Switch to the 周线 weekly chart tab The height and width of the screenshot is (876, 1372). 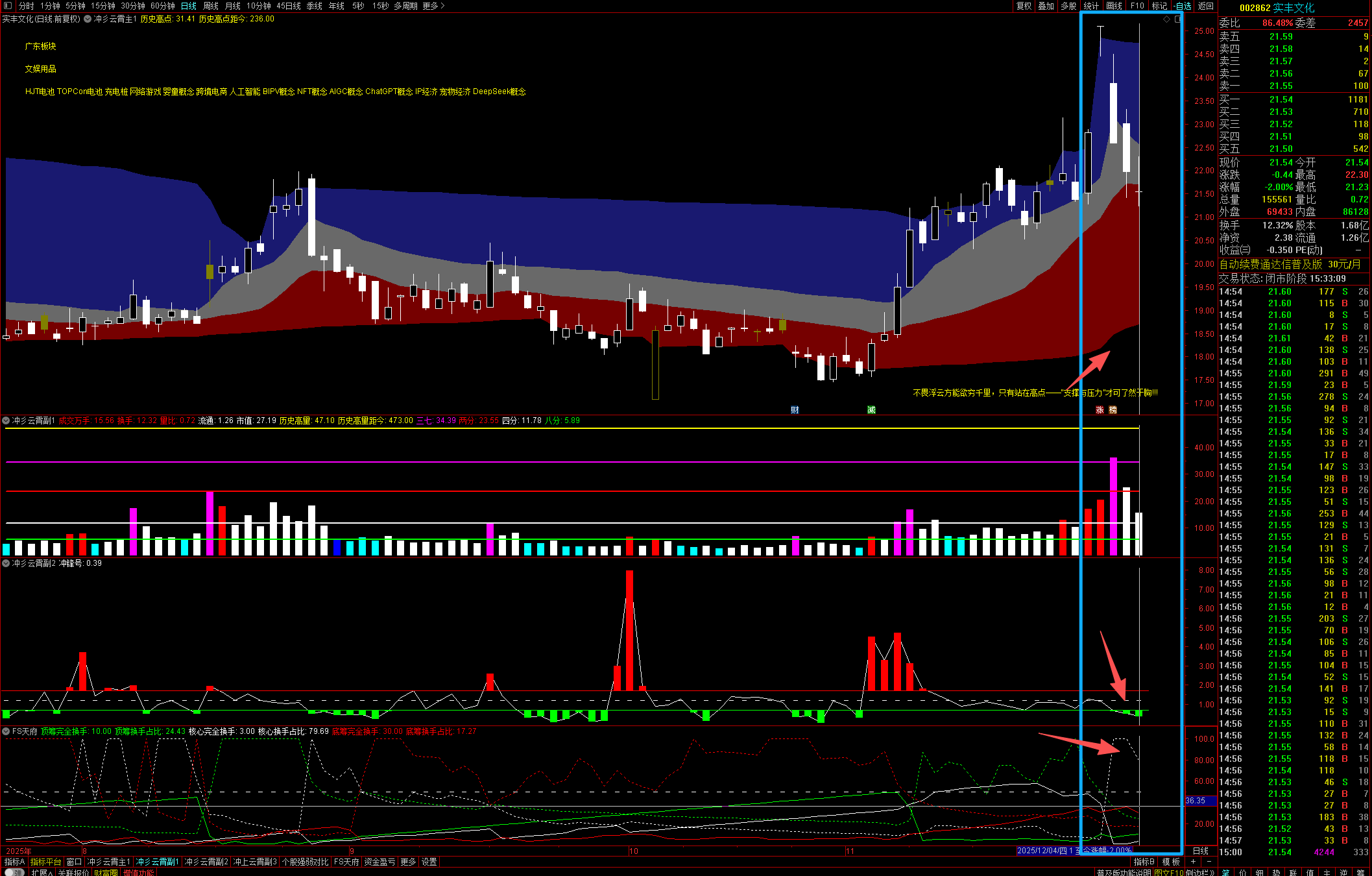point(211,6)
